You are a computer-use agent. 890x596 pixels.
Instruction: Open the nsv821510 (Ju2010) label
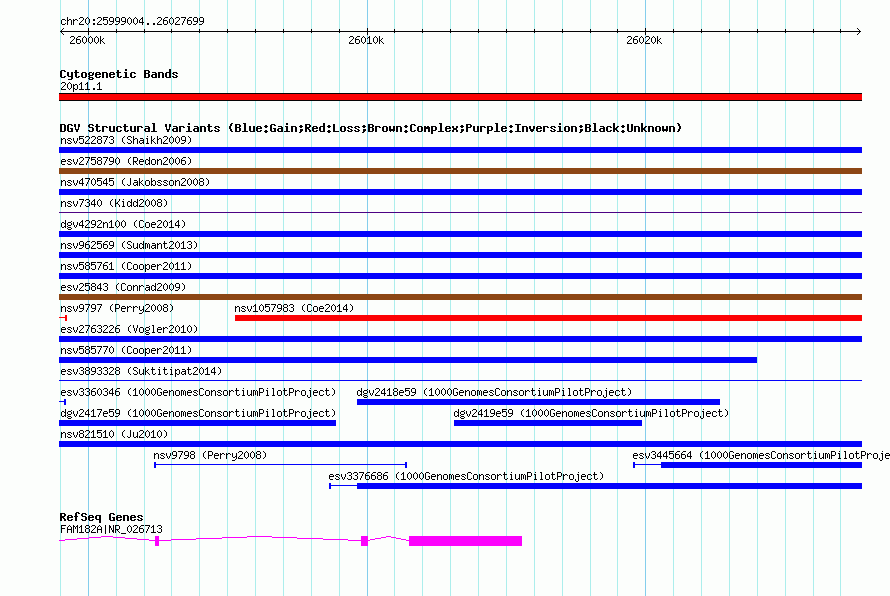114,434
